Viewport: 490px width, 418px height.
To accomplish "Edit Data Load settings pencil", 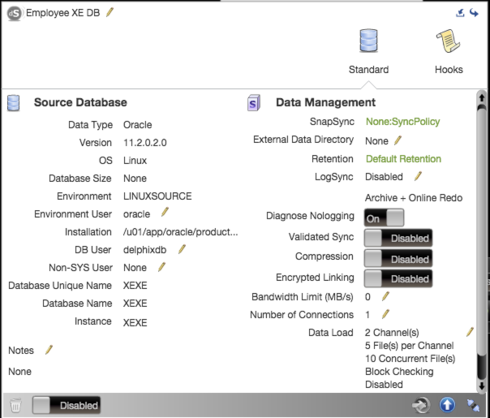I will point(470,332).
